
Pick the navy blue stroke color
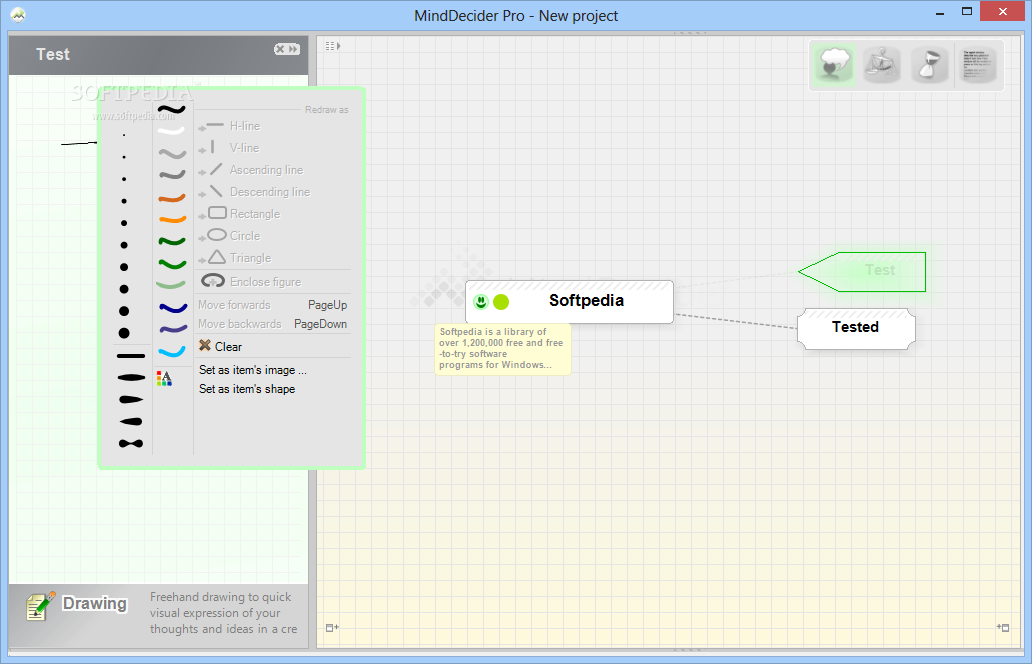172,307
